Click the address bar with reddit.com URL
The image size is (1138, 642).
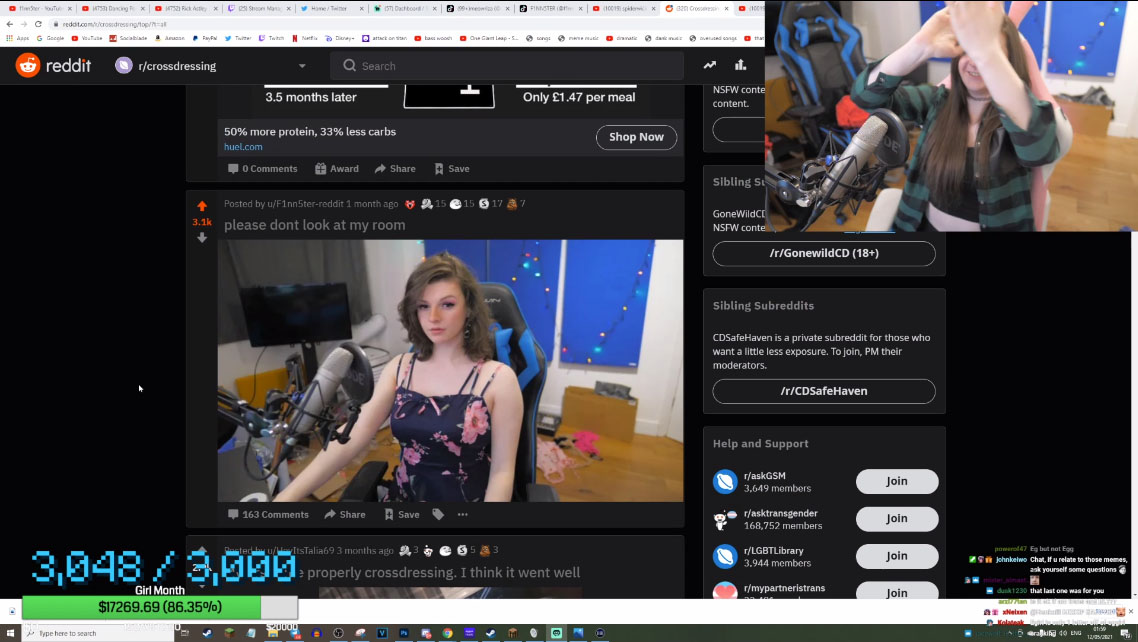pyautogui.click(x=406, y=24)
